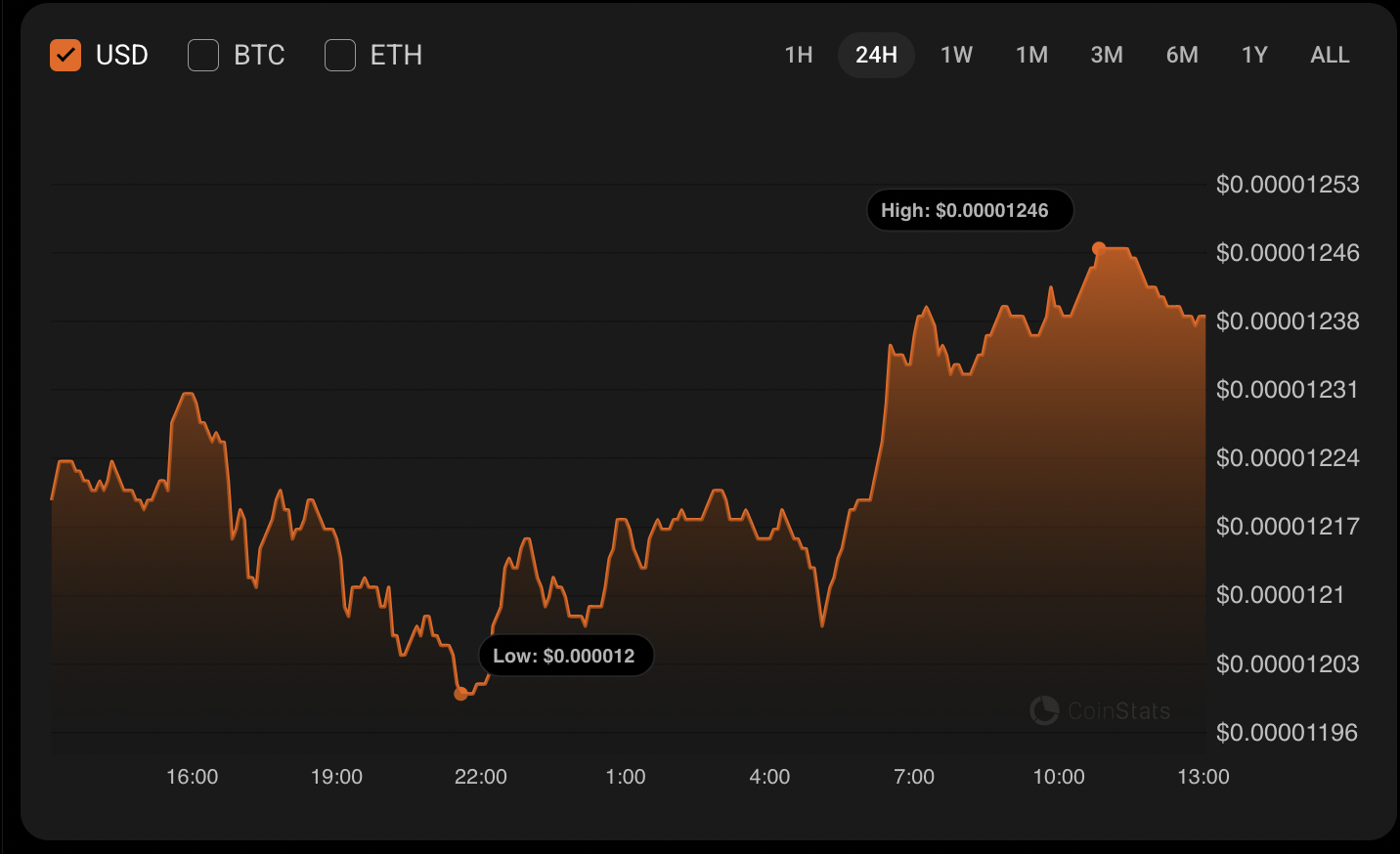Show ALL time price history
1400x854 pixels.
1330,55
